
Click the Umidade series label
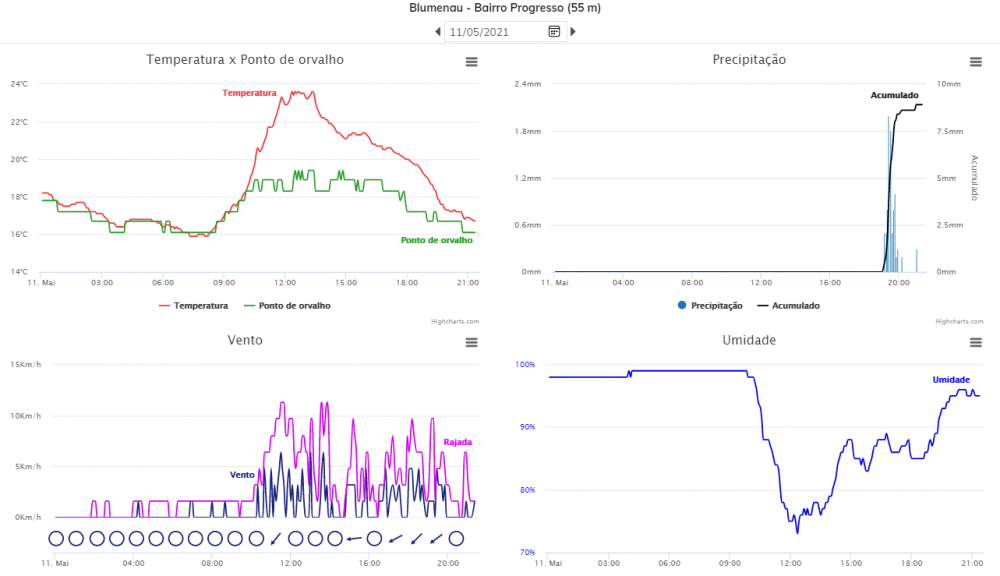951,380
